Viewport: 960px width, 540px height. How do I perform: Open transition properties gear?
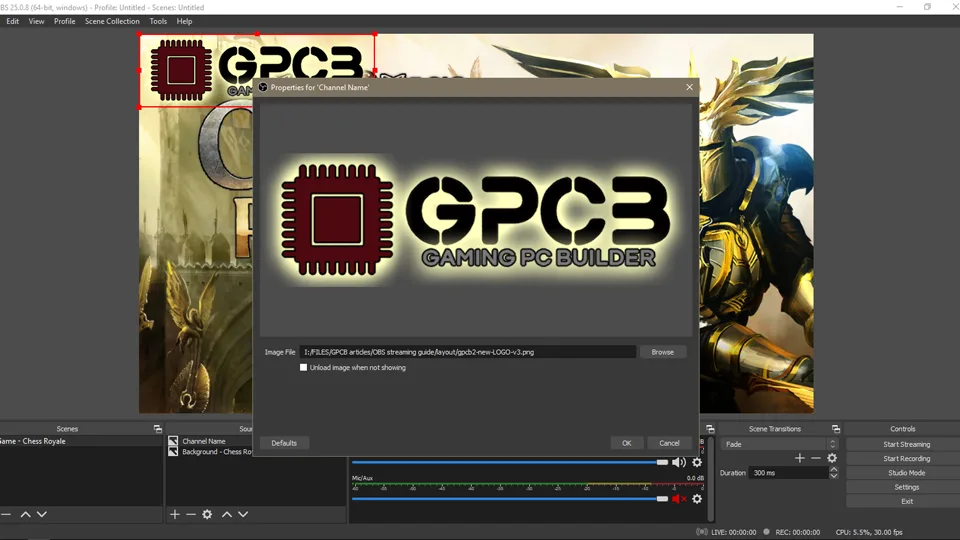click(x=831, y=458)
